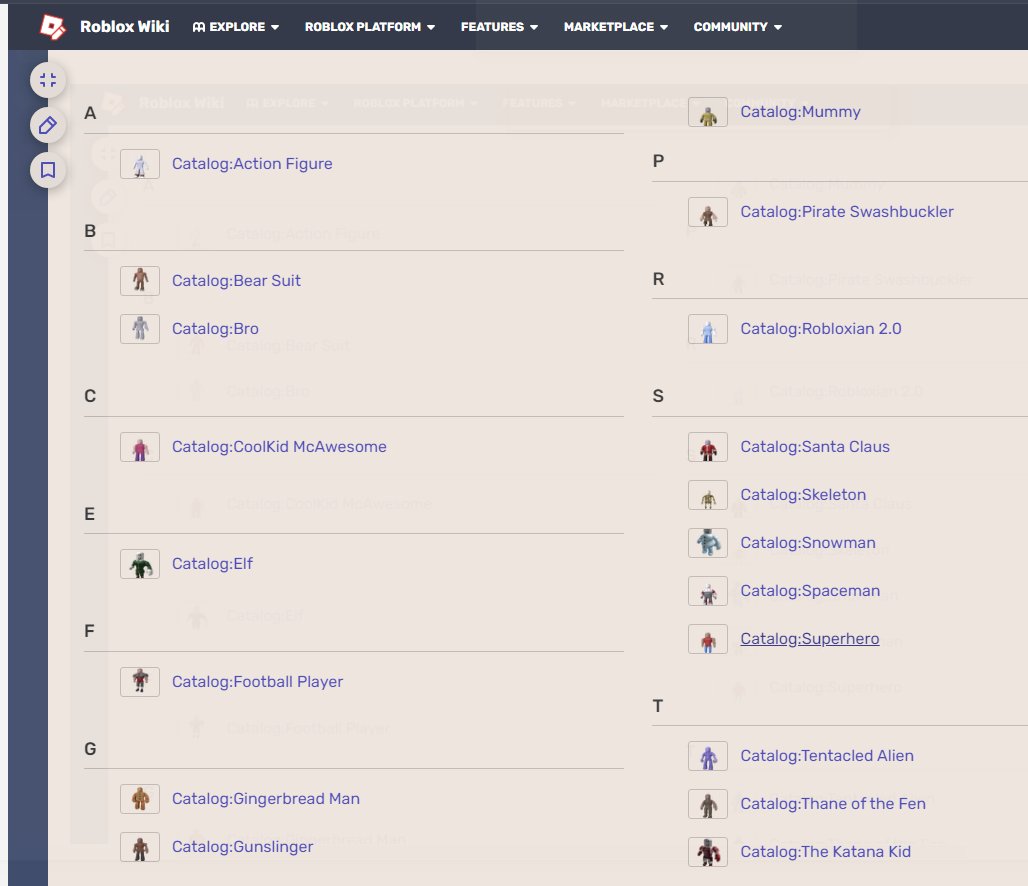This screenshot has width=1028, height=886.
Task: Visit the Catalog:Gunslinger page
Action: tap(243, 847)
